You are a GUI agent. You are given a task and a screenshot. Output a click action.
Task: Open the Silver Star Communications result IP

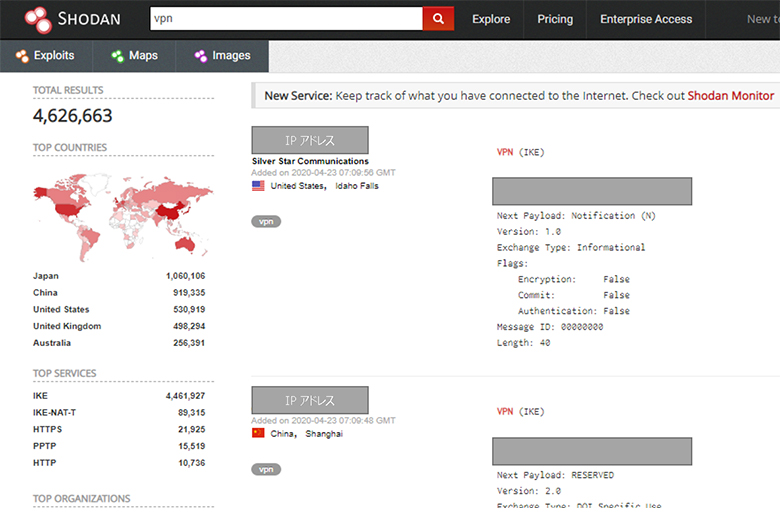310,140
